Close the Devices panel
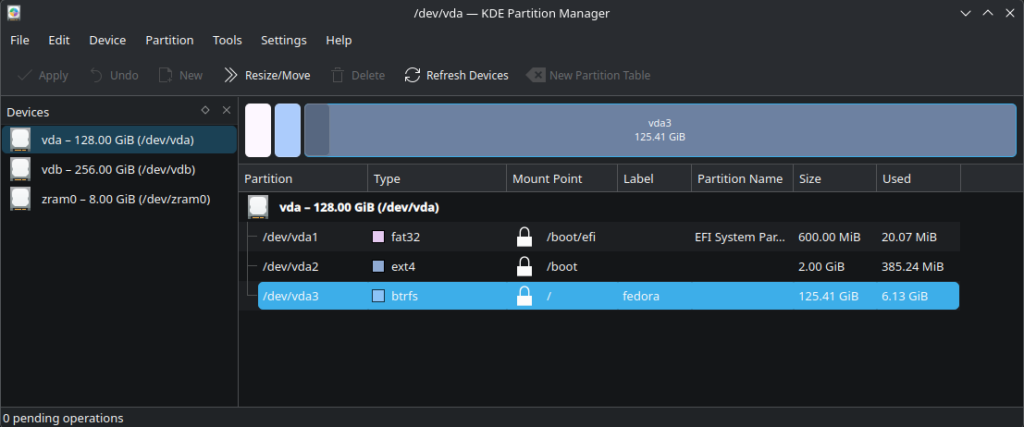1024x427 pixels. click(x=227, y=110)
